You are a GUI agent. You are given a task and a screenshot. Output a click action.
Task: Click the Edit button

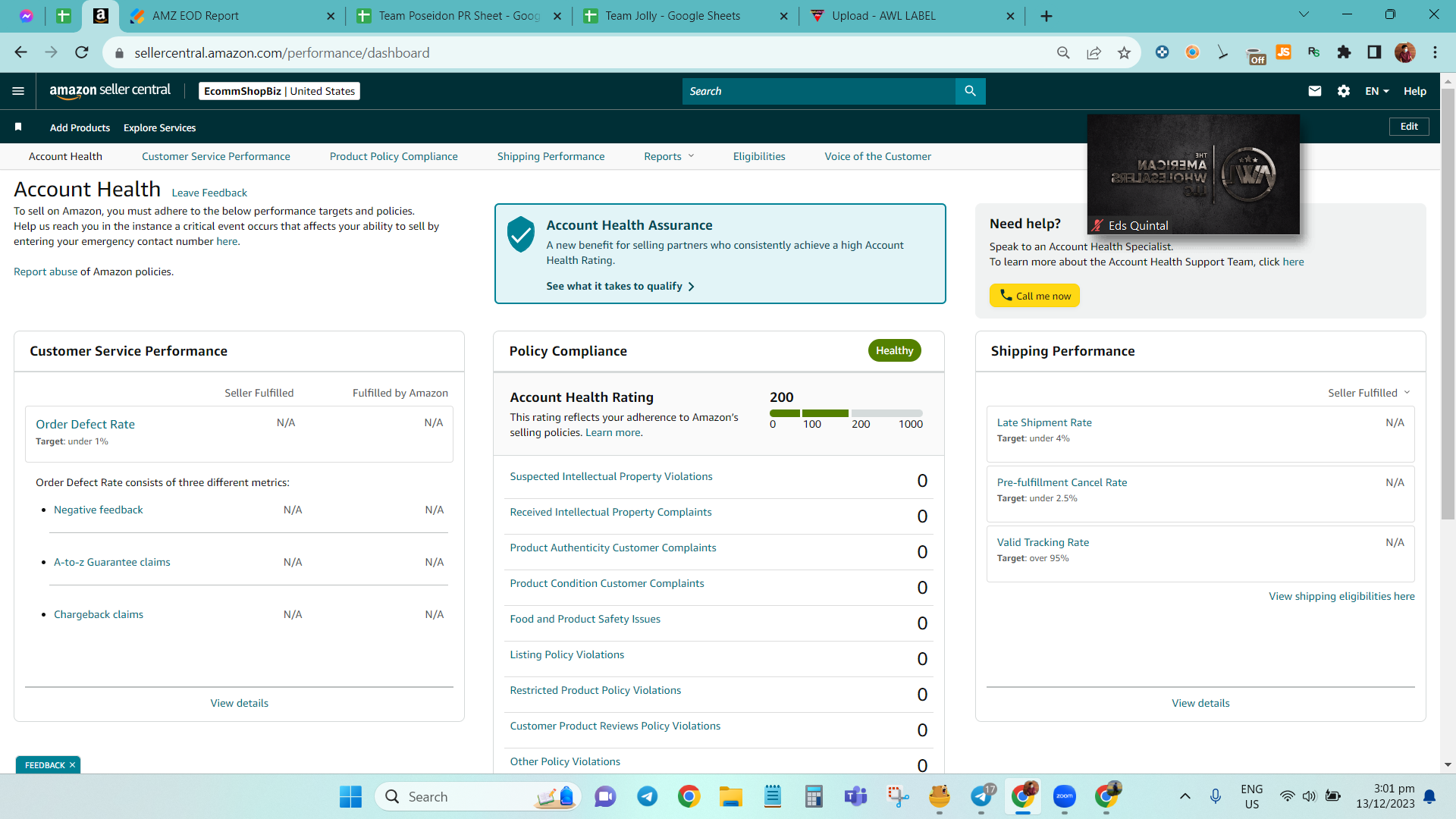1409,127
